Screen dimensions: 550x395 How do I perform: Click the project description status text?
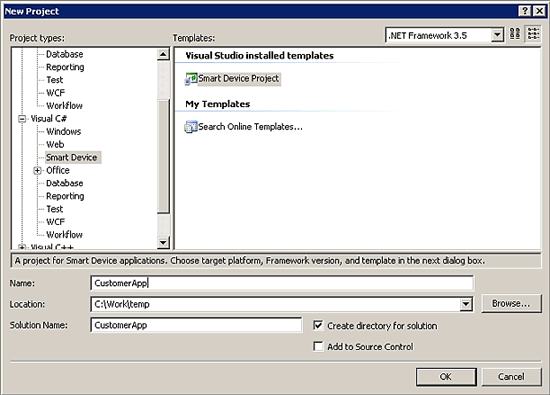click(250, 261)
